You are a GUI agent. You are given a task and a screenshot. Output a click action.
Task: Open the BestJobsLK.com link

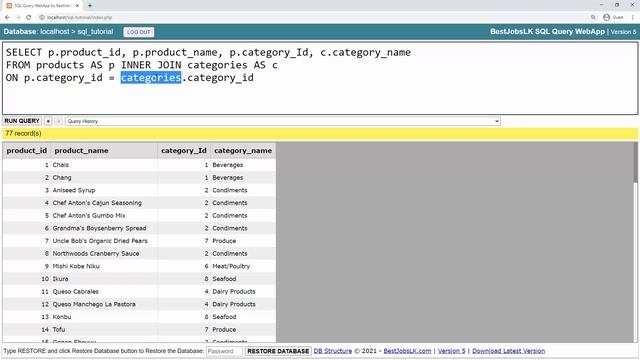coord(407,351)
